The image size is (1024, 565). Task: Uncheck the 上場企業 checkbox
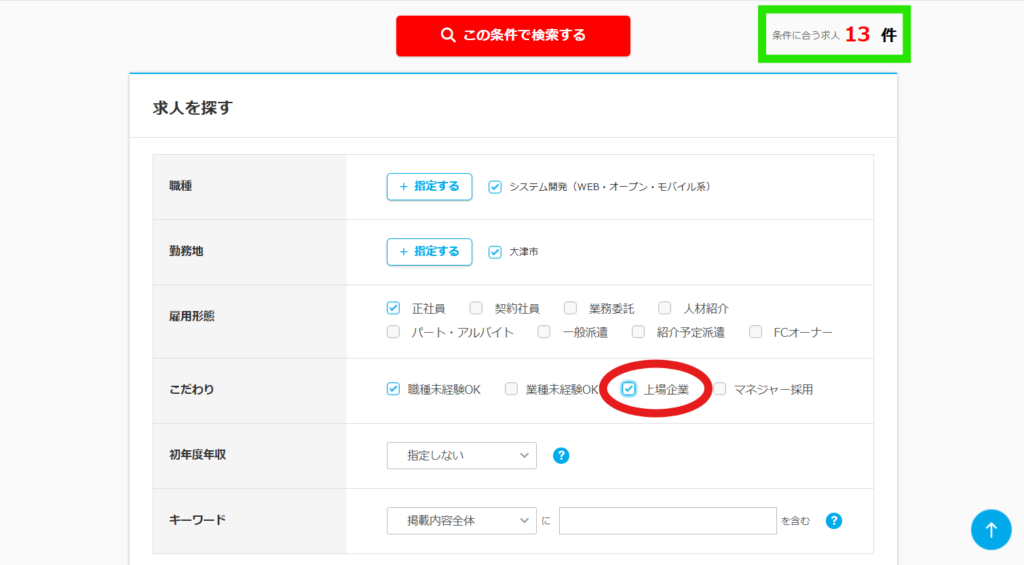[629, 389]
